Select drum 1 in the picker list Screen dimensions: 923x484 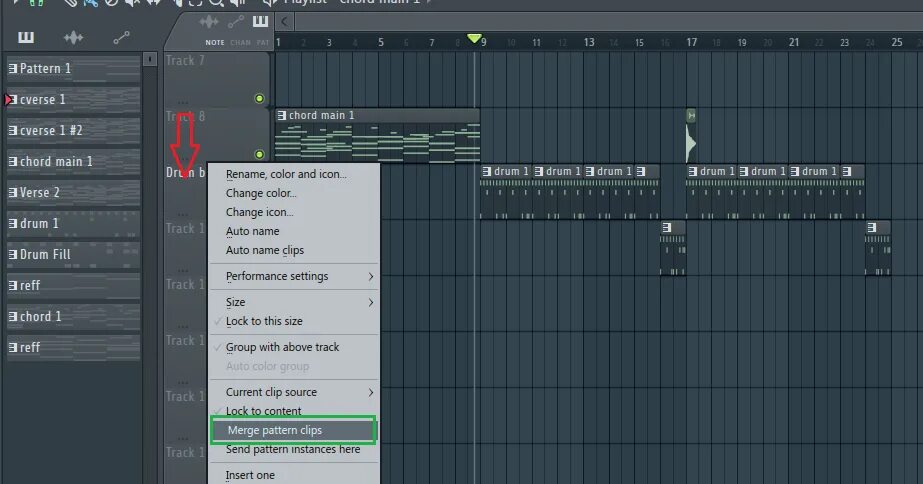coord(73,224)
